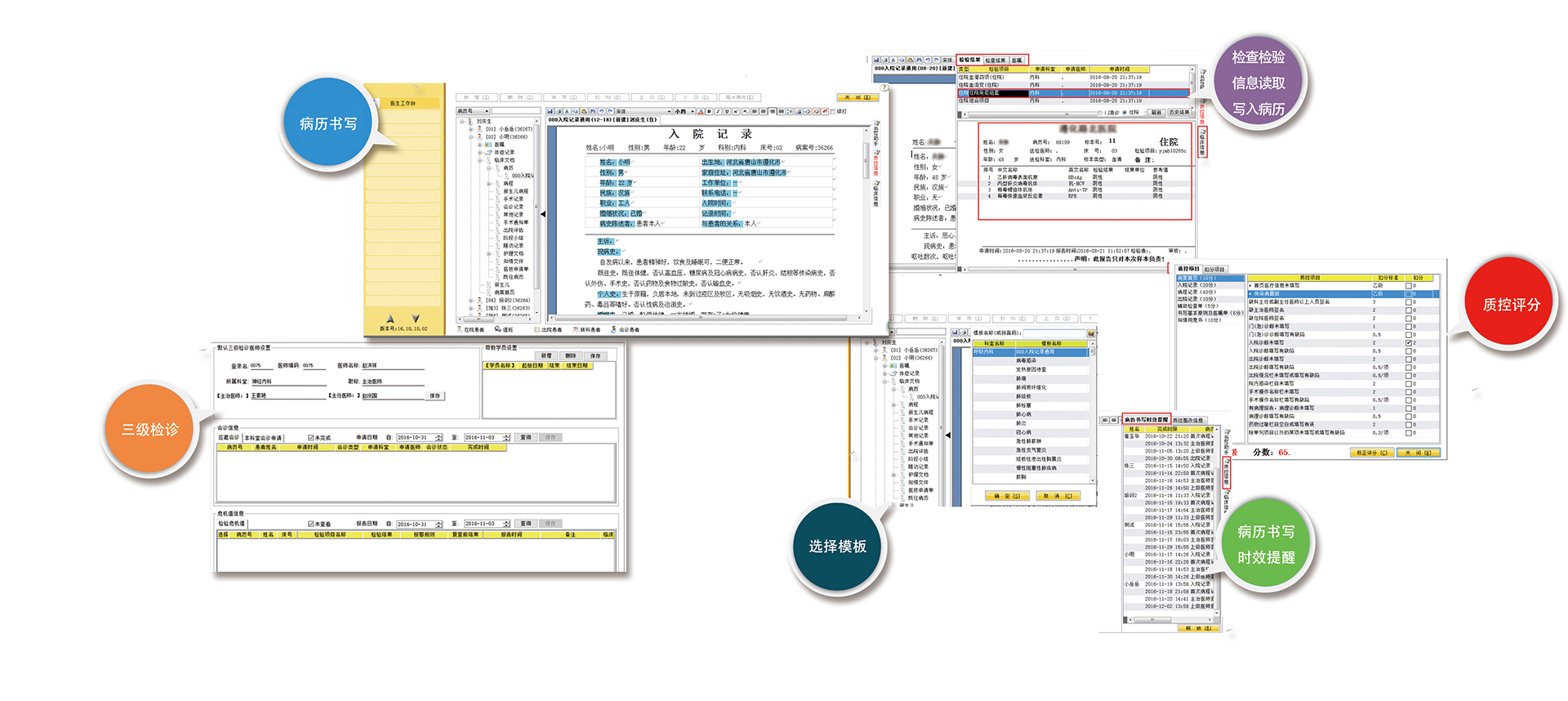Toggle the 未完成 checkbox in consultation info

click(x=311, y=438)
